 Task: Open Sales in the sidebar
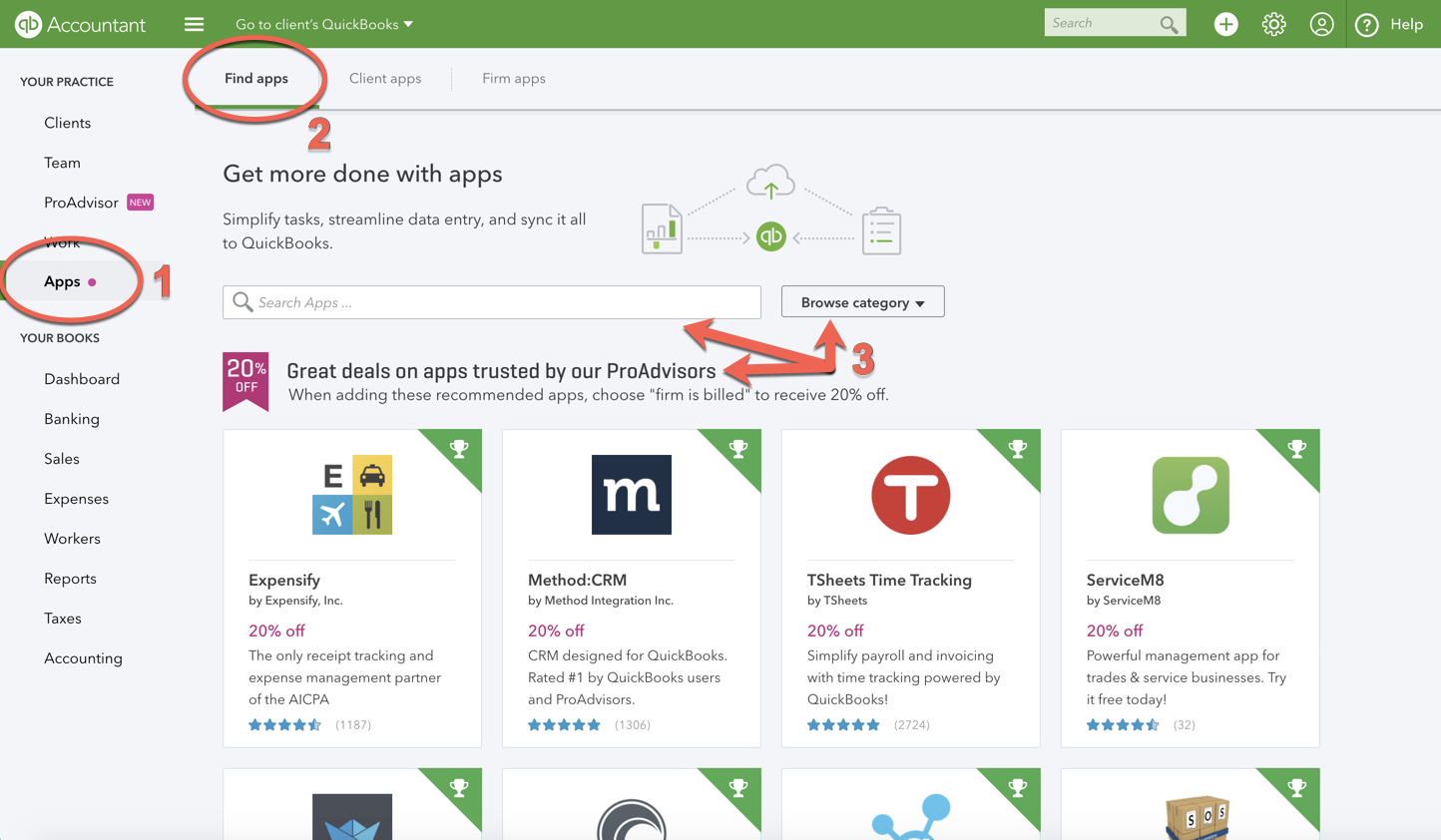click(x=62, y=459)
